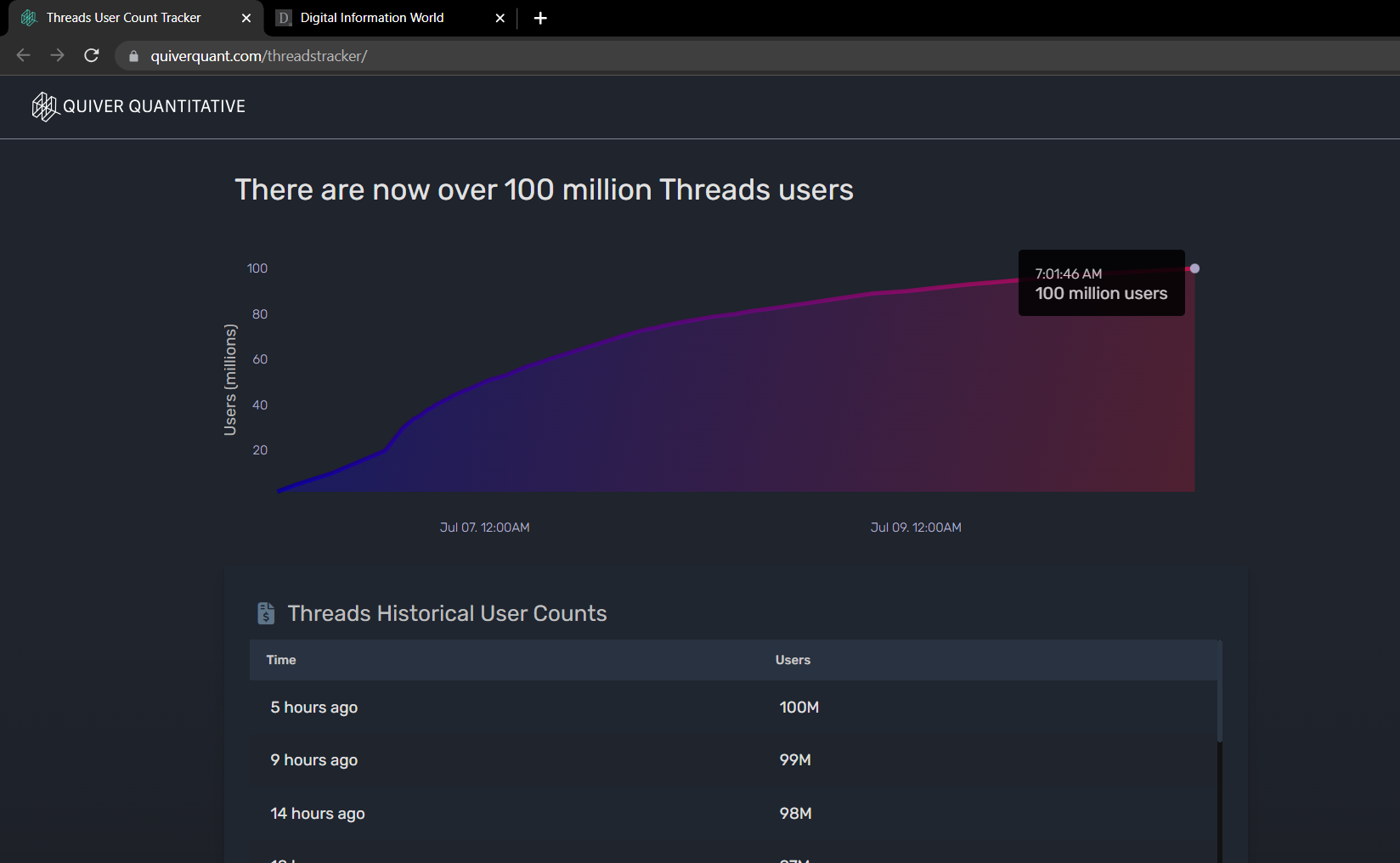Click the 20 y-axis label
The image size is (1400, 863).
click(x=260, y=450)
